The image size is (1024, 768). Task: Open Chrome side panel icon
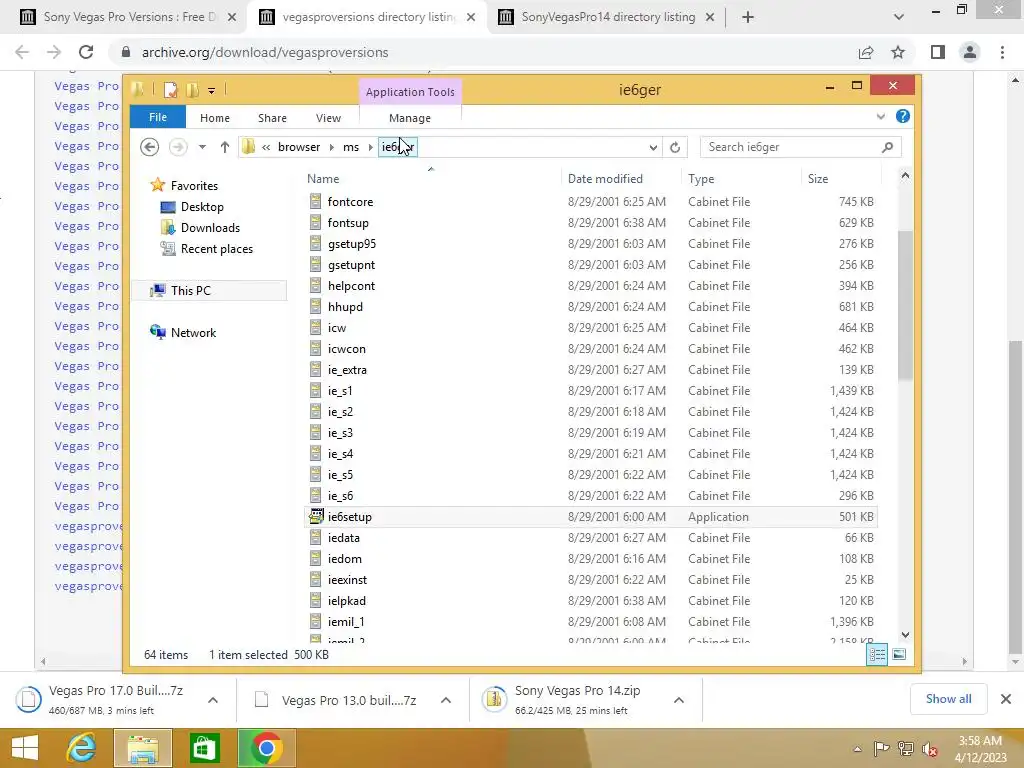[938, 52]
